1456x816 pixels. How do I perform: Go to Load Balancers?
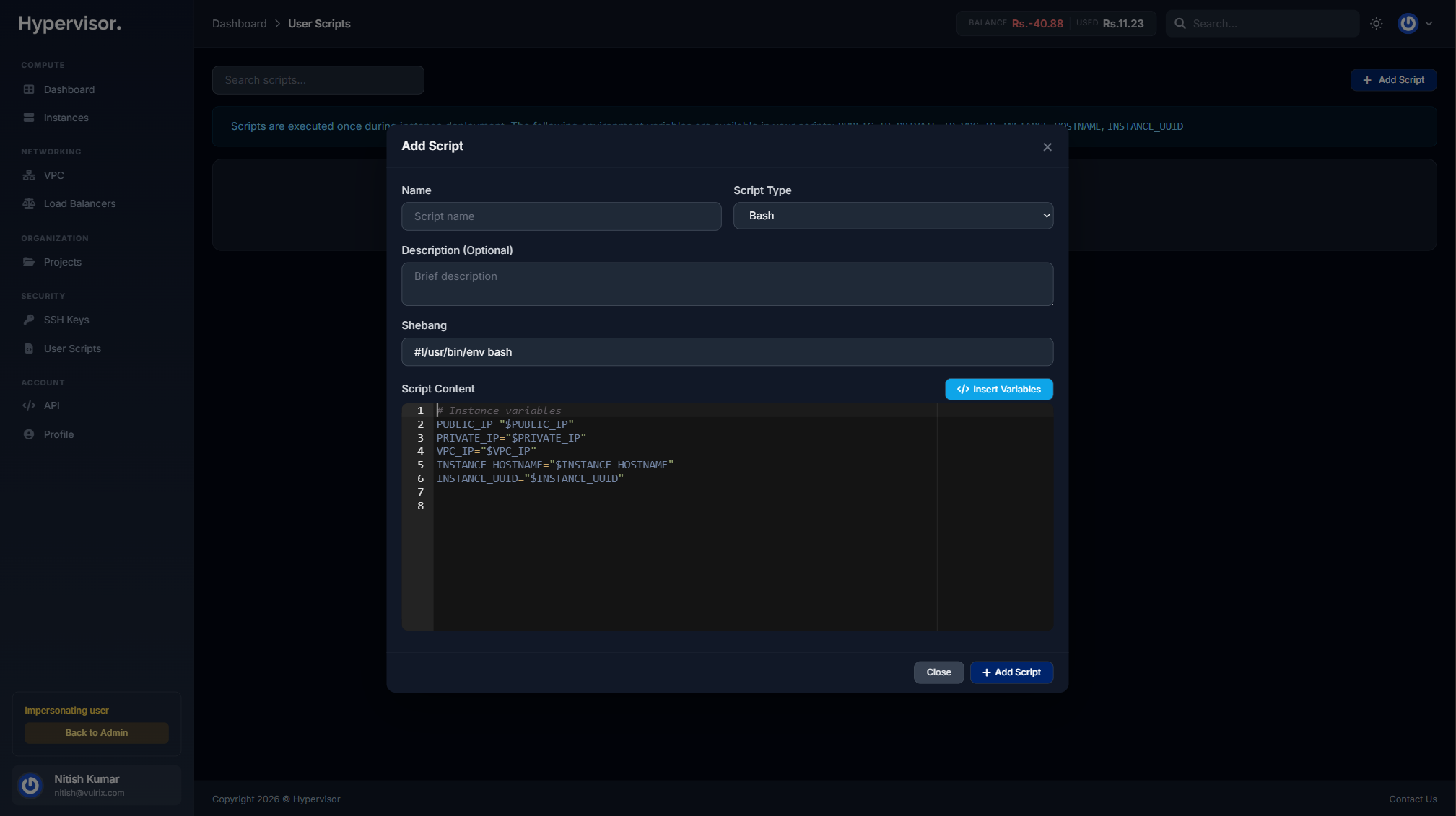point(79,203)
